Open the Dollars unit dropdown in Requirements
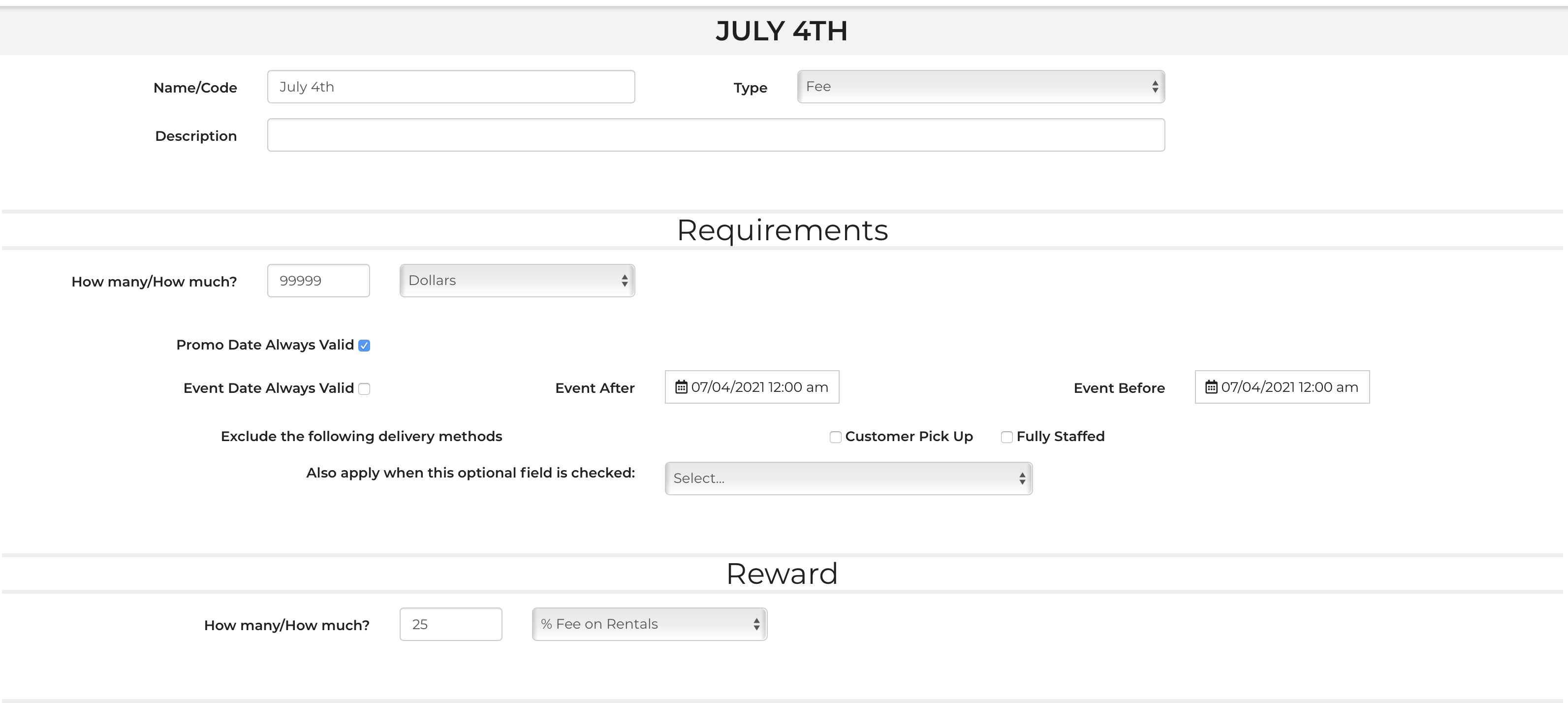 (517, 281)
